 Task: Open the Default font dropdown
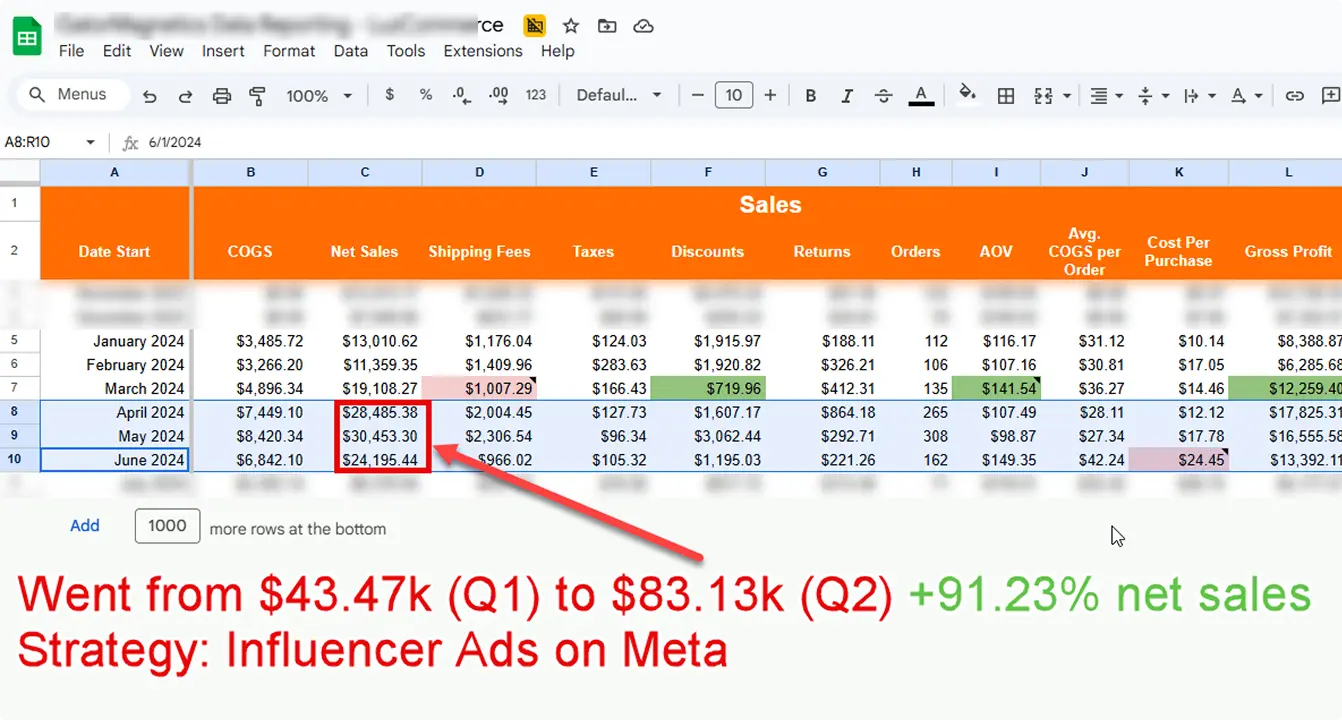pos(619,95)
